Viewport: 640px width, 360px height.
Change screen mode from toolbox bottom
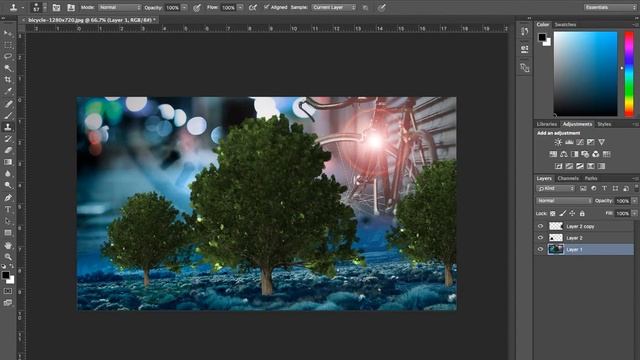tap(8, 303)
